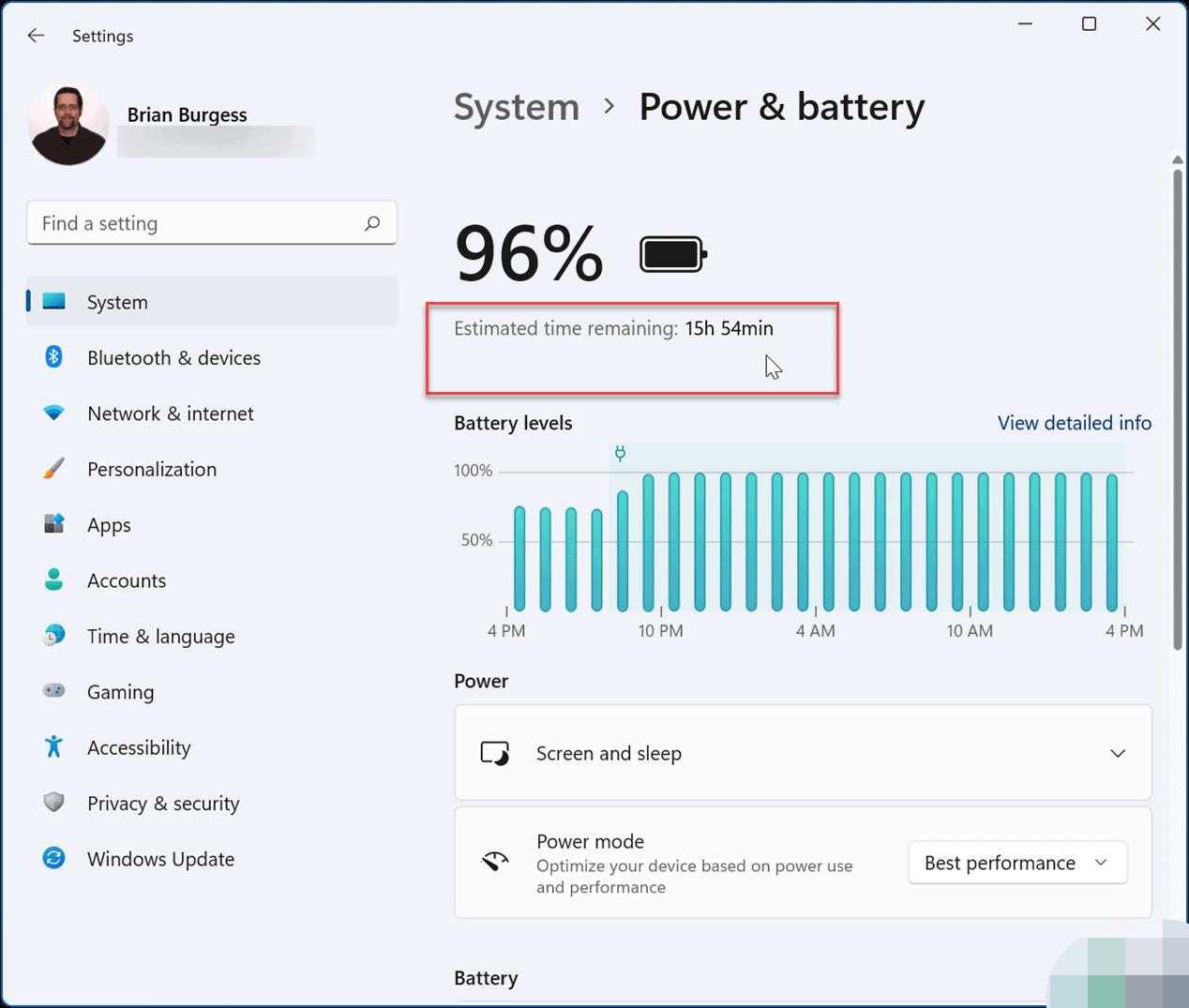The height and width of the screenshot is (1008, 1189).
Task: Select the Network & internet globe icon
Action: pos(54,413)
